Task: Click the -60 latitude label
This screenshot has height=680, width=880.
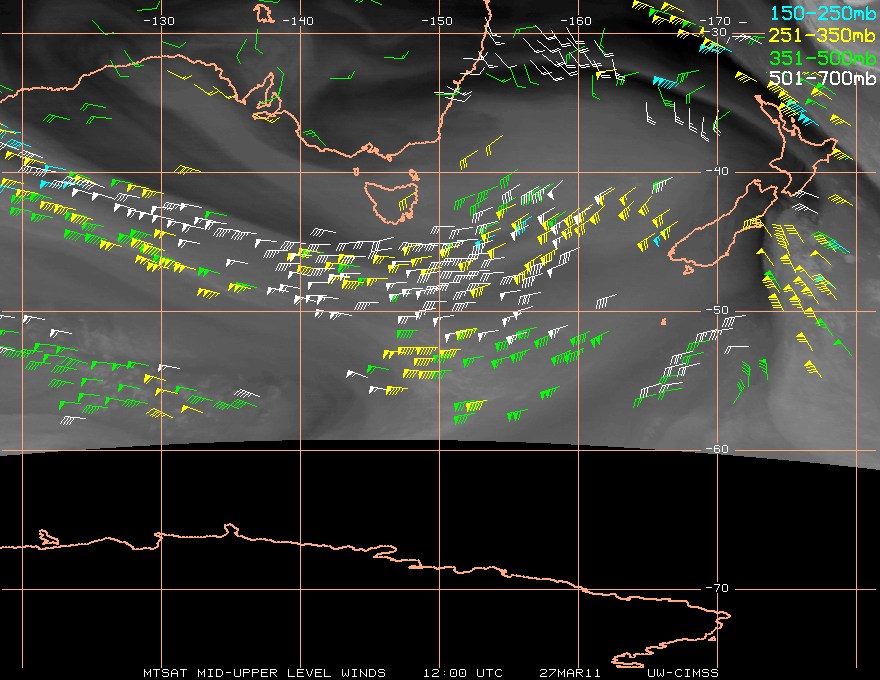Action: [x=717, y=449]
